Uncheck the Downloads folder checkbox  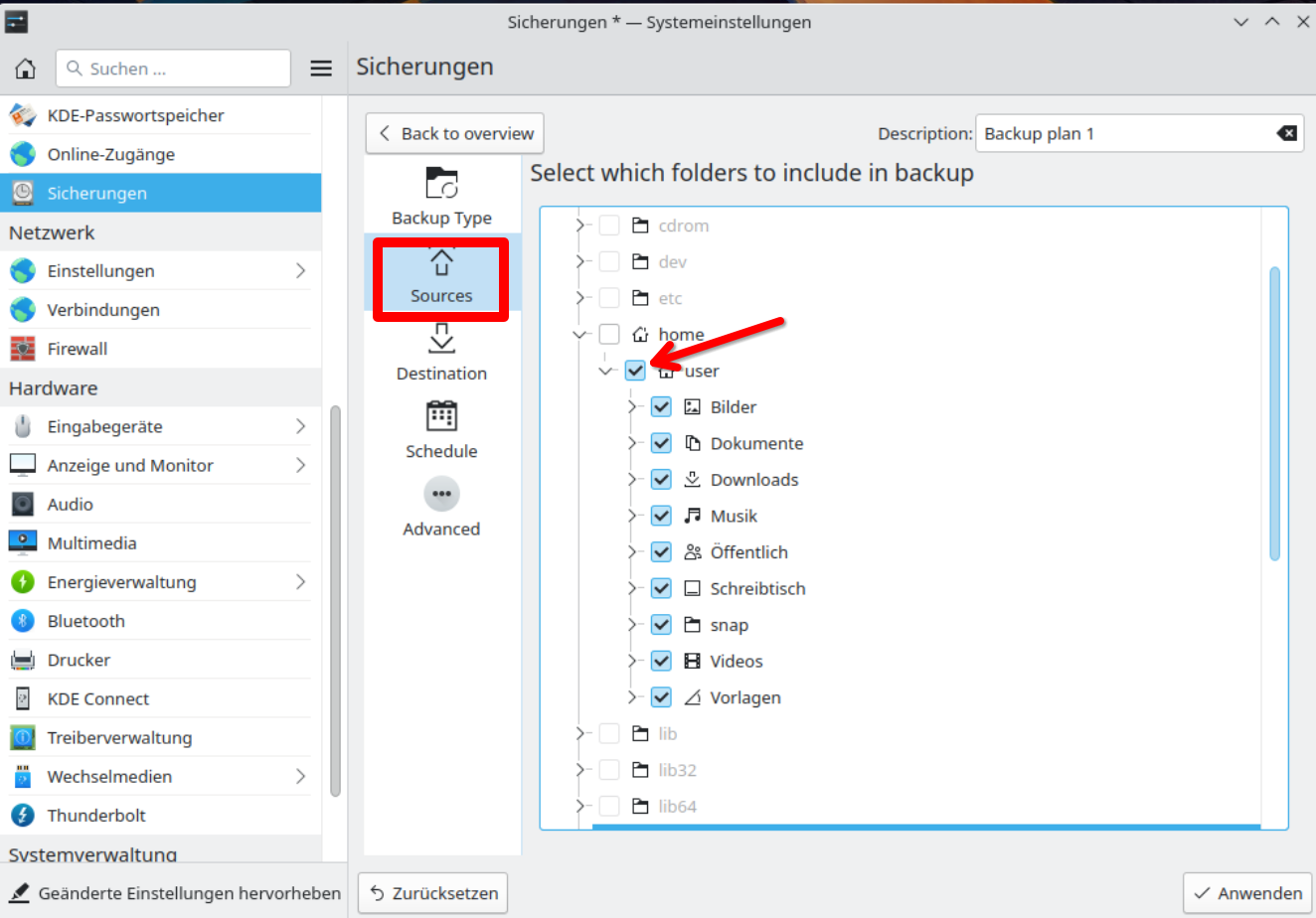click(661, 480)
